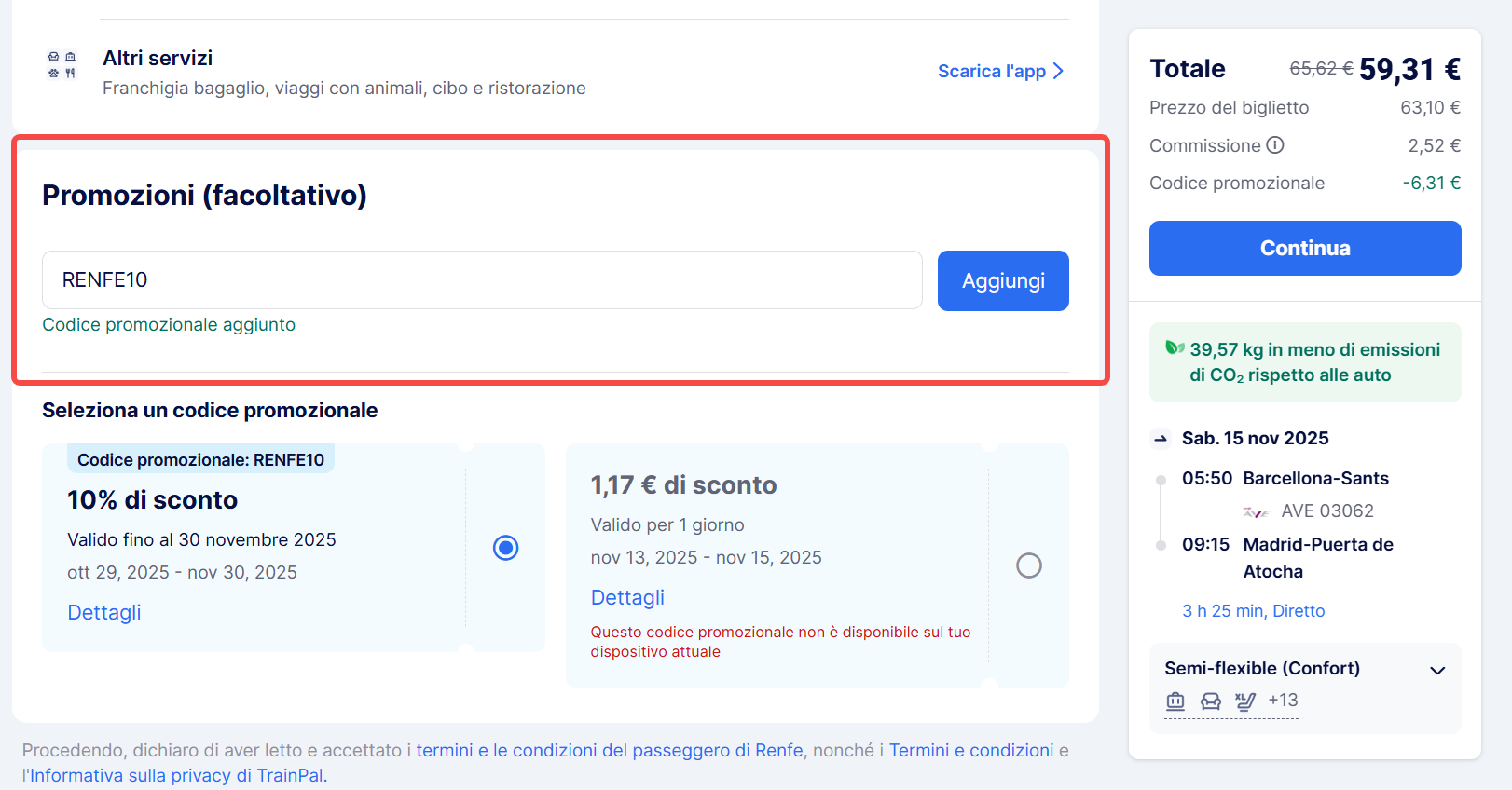Click the red promo code unavailable warning
The height and width of the screenshot is (790, 1512).
pos(780,642)
